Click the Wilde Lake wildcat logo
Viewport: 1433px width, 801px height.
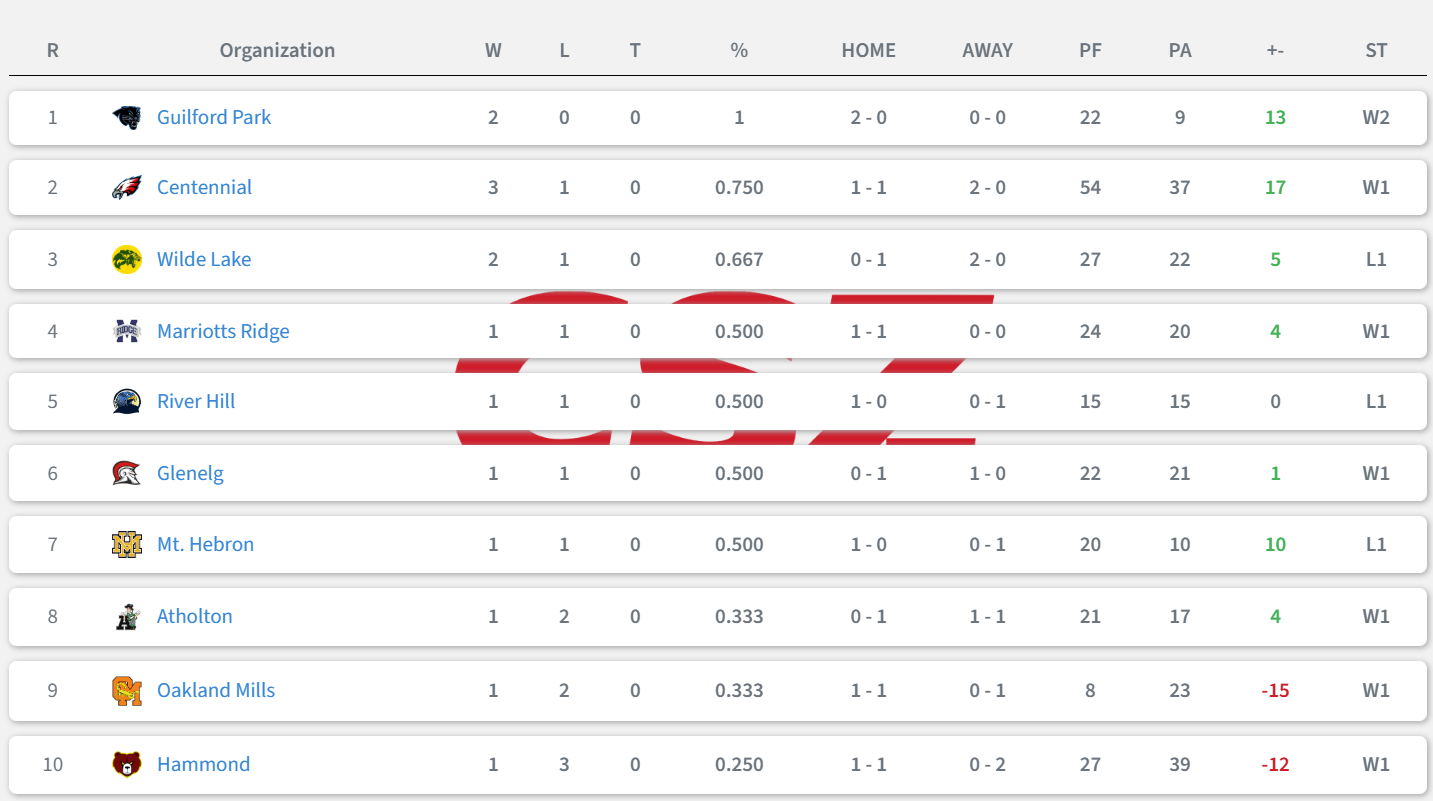[126, 259]
